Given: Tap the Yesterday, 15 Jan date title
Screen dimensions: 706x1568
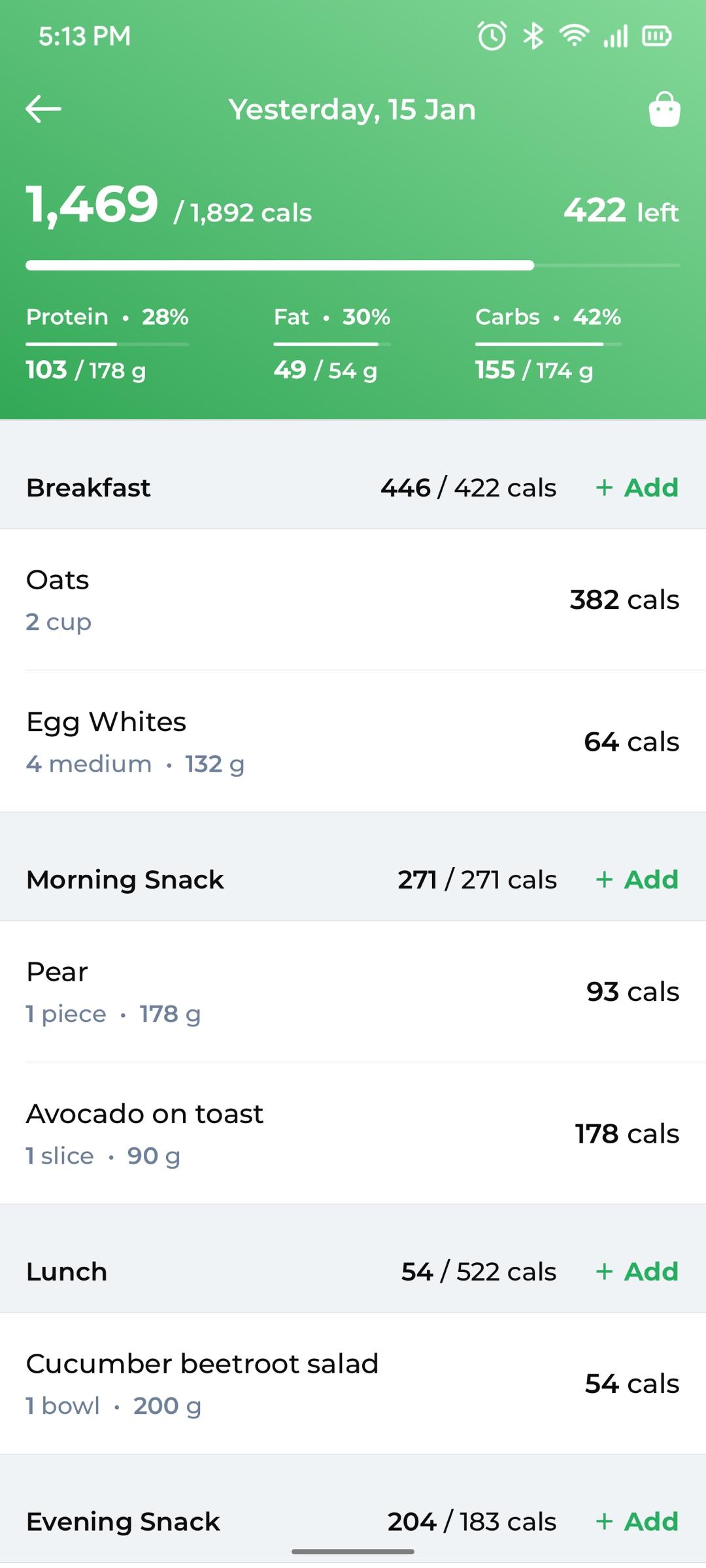Looking at the screenshot, I should pyautogui.click(x=352, y=110).
